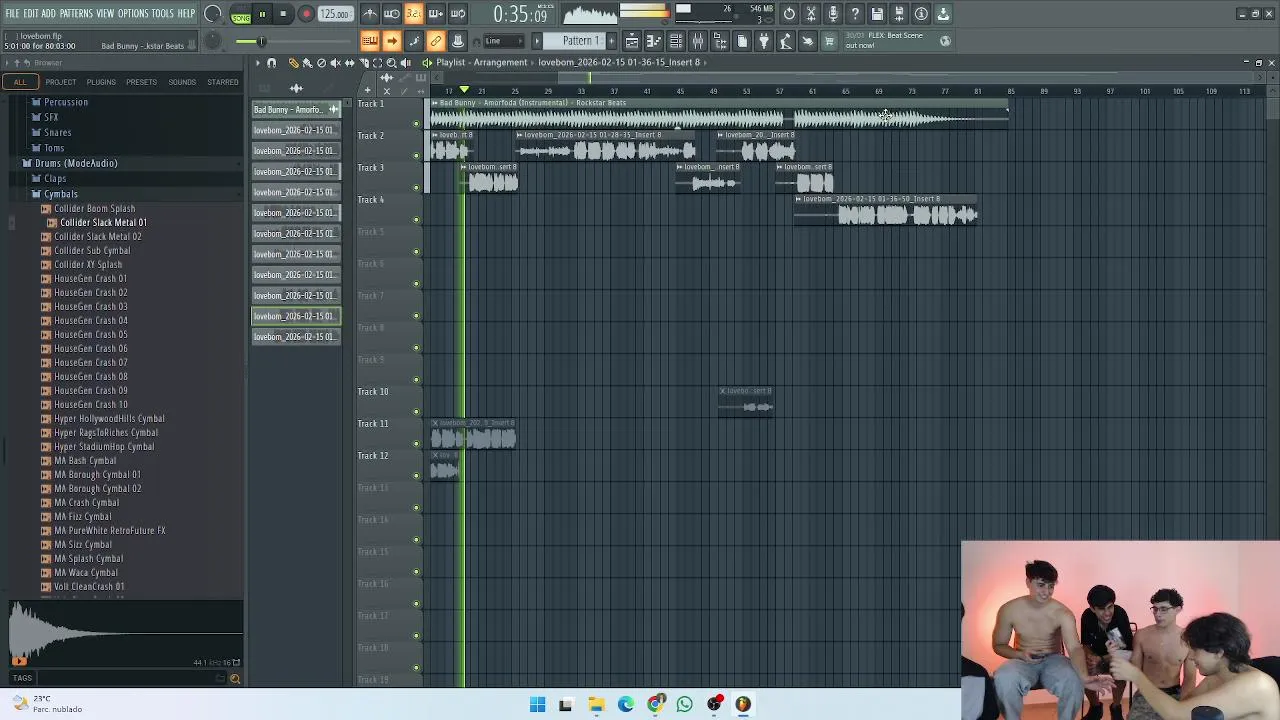Click the help question mark icon
1280x720 pixels.
click(856, 14)
